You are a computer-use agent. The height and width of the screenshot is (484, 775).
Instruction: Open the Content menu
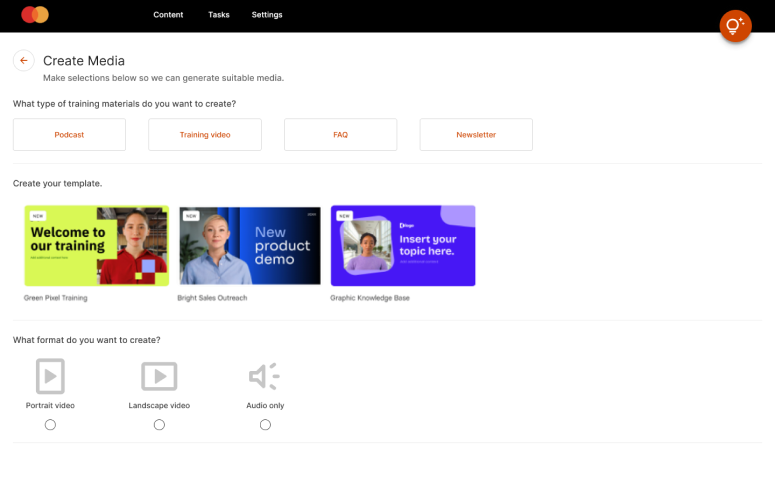point(168,15)
